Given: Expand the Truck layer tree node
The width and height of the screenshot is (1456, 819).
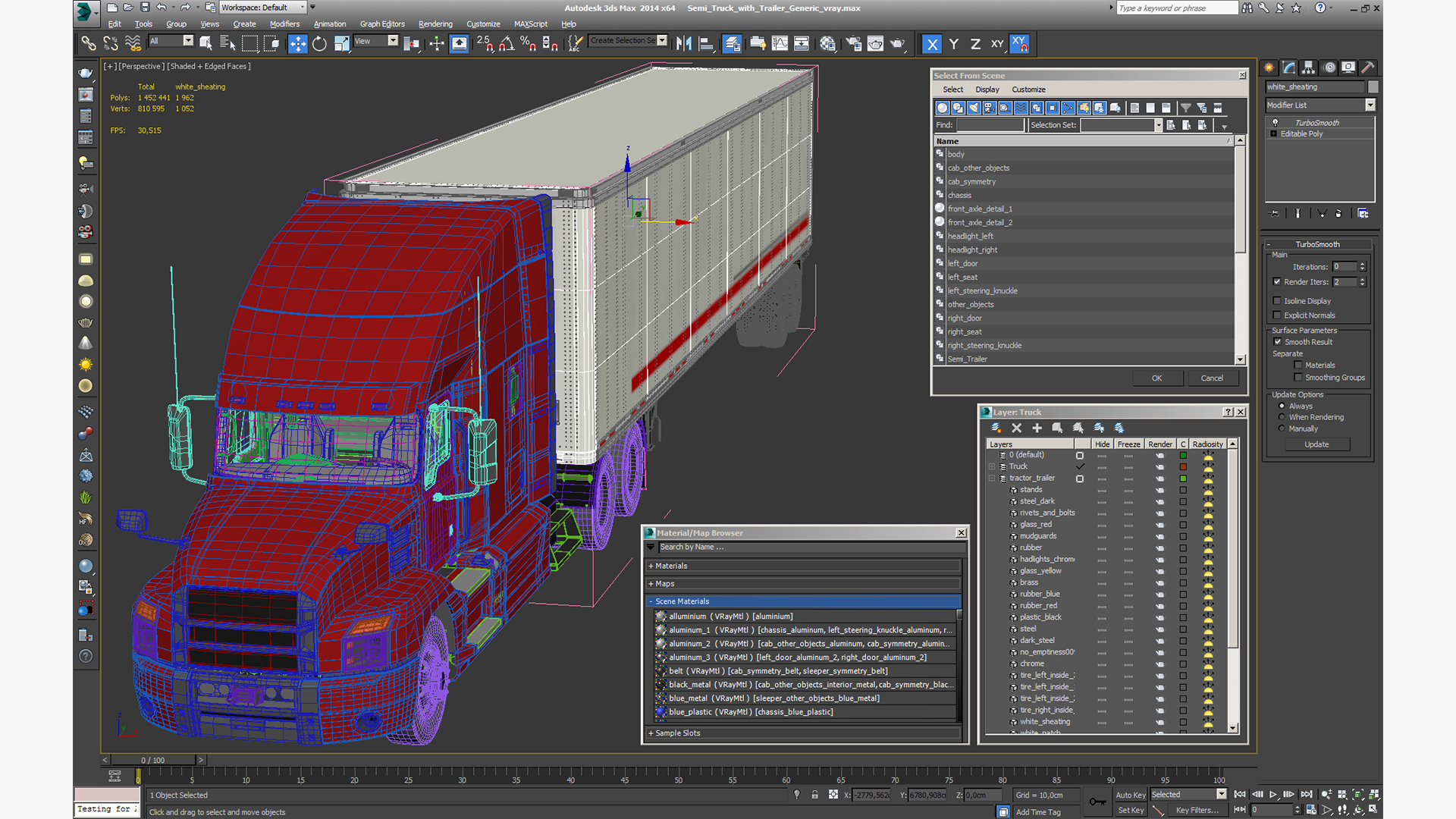Looking at the screenshot, I should point(992,466).
